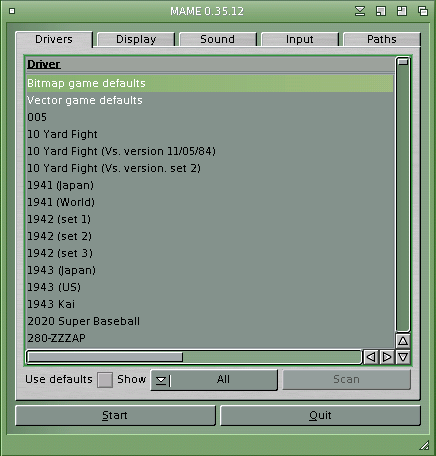Go to the Input tab
The height and width of the screenshot is (456, 436).
pyautogui.click(x=300, y=39)
